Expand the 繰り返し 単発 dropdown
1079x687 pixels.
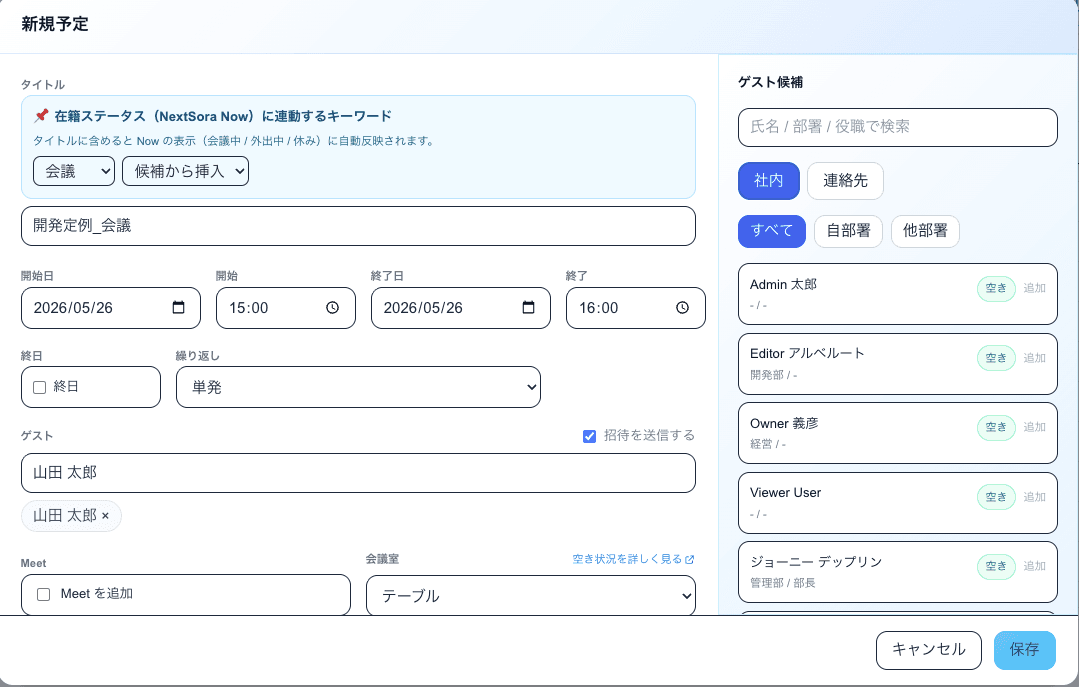[x=358, y=387]
